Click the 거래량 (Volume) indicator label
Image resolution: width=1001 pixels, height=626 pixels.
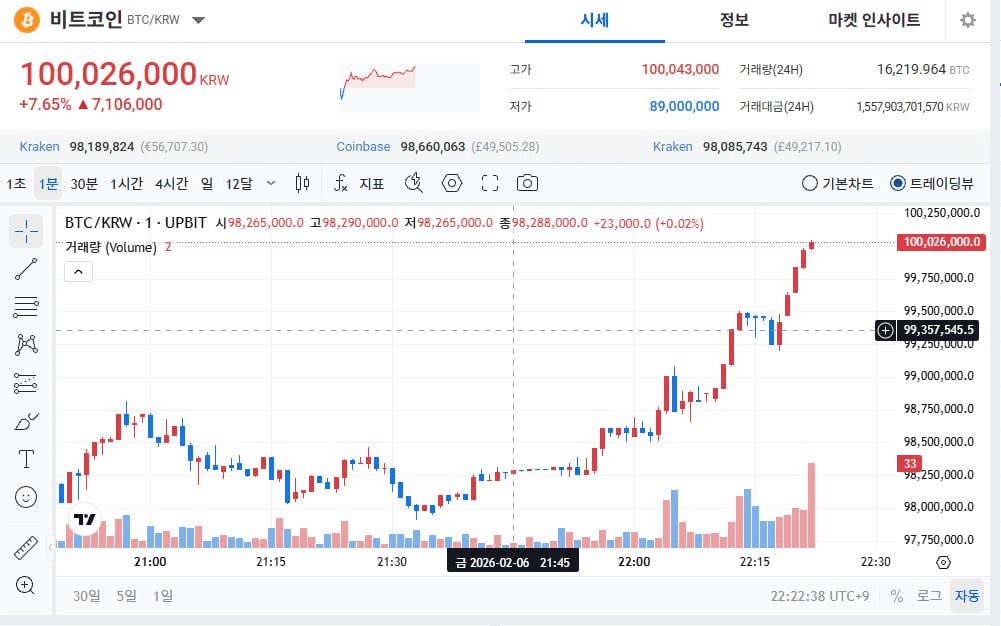110,248
